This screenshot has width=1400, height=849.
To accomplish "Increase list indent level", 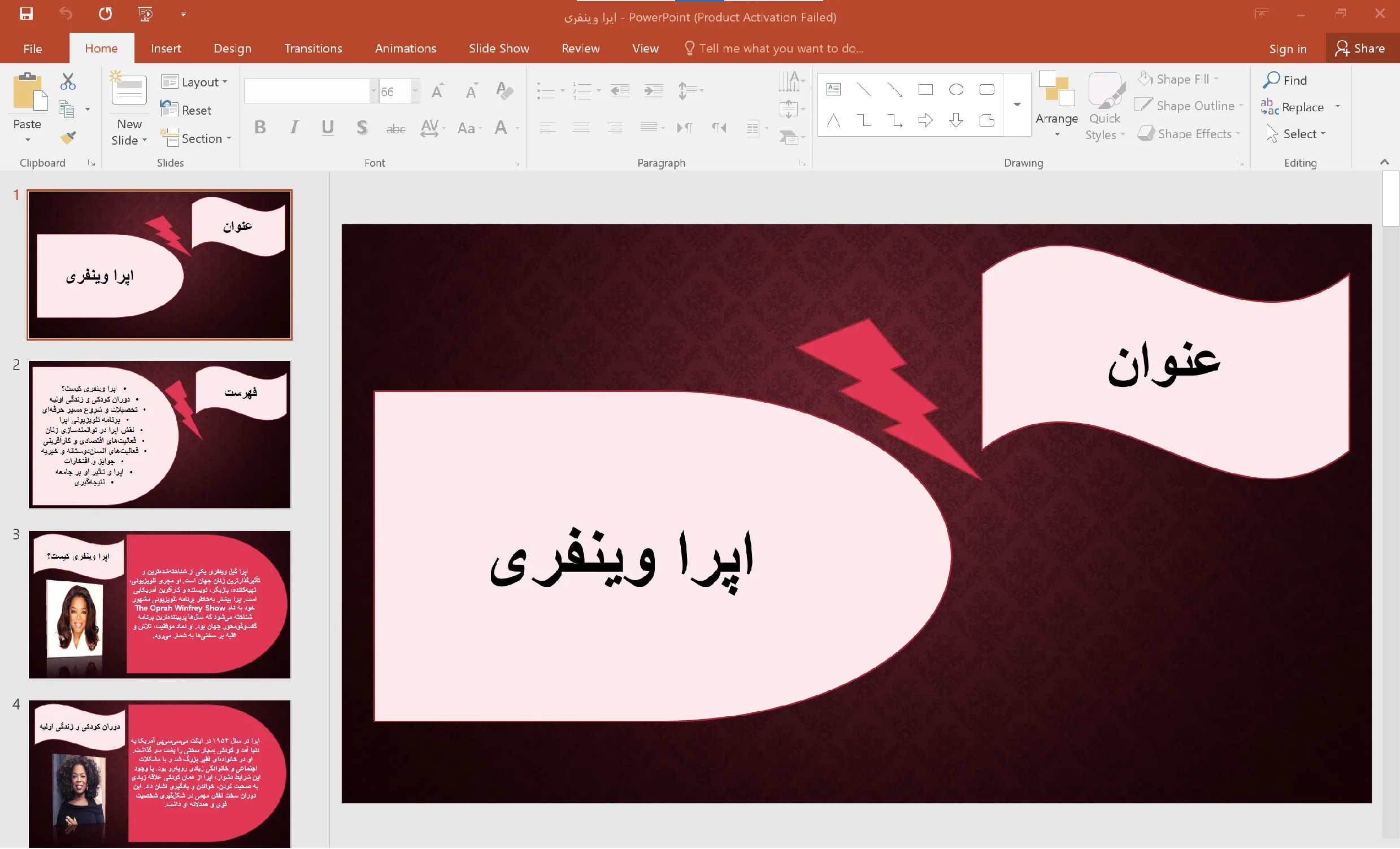I will coord(654,90).
